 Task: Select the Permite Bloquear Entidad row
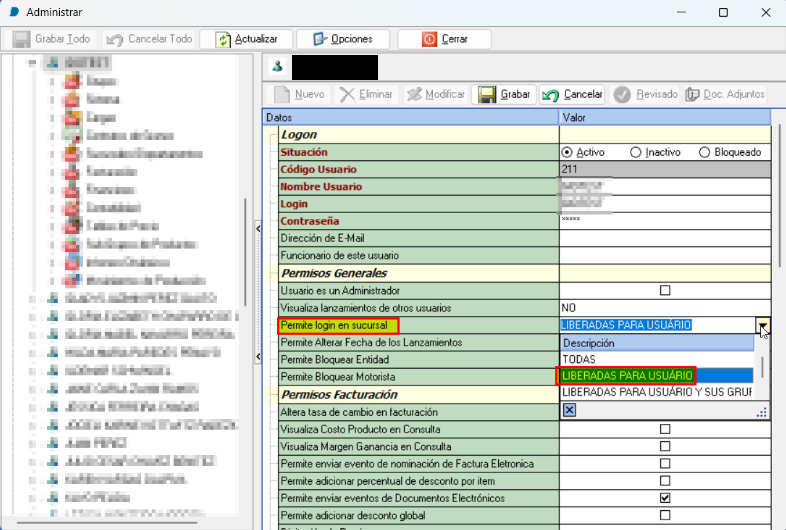tap(419, 360)
